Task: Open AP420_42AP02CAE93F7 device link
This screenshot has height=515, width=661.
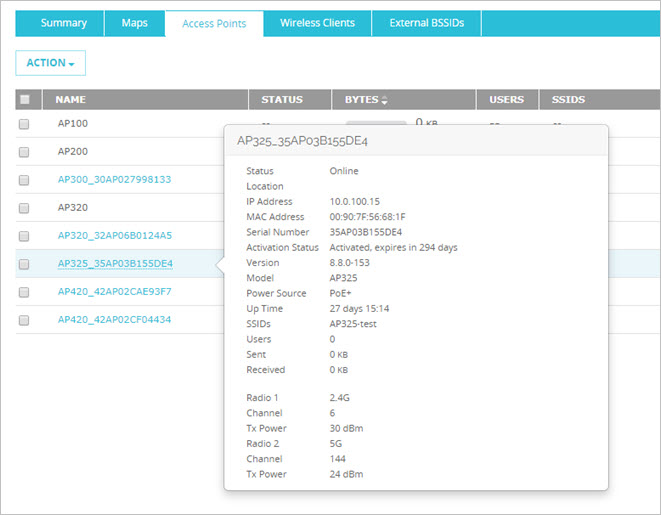Action: click(x=114, y=292)
